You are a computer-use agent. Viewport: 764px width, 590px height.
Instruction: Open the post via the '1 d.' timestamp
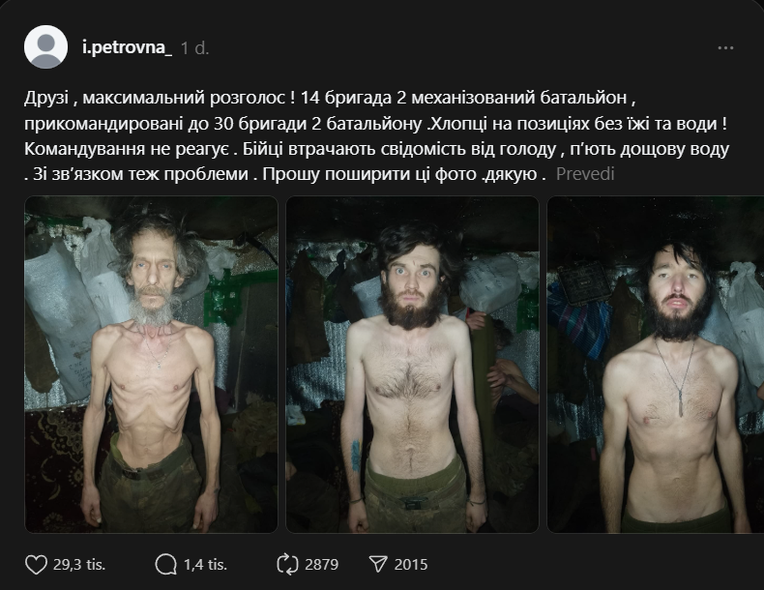tap(195, 48)
